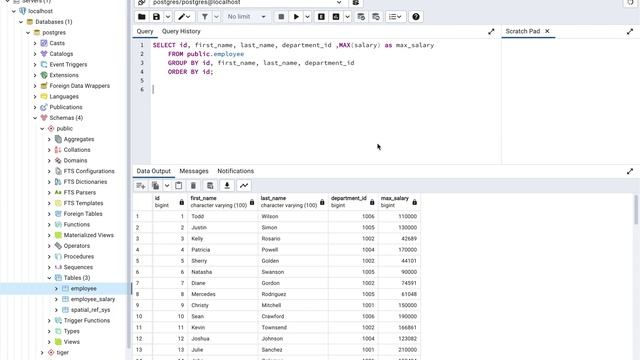Collapse the Tables (3) node

coord(49,278)
